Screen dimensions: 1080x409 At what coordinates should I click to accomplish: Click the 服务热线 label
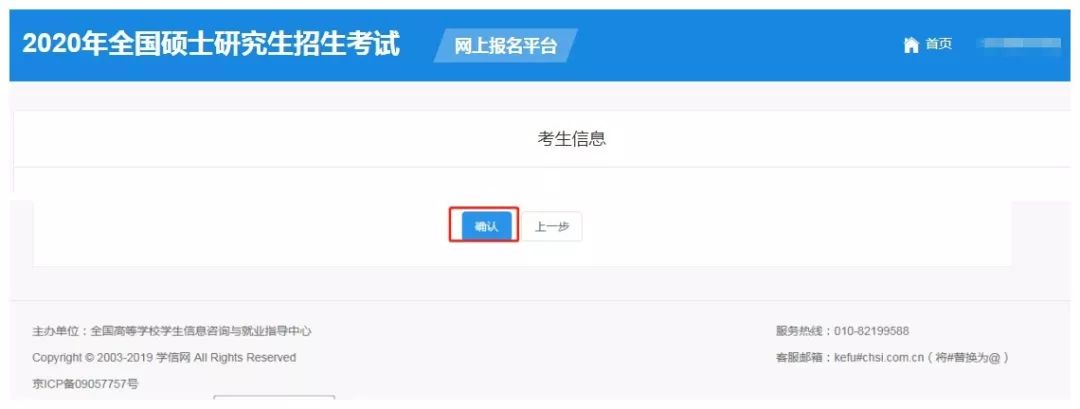(801, 331)
